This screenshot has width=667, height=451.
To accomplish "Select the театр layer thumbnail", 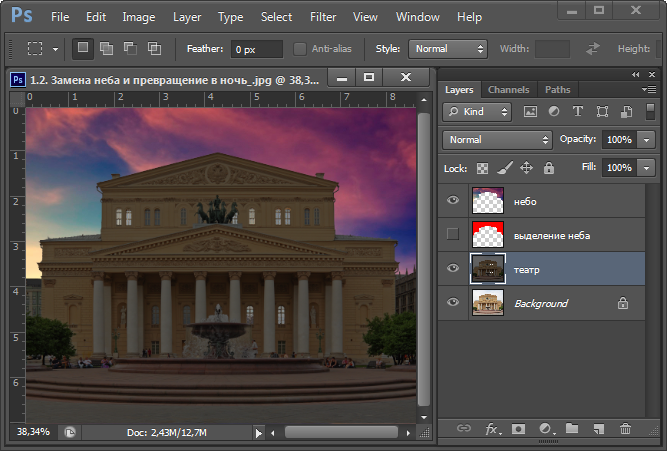I will (x=487, y=269).
